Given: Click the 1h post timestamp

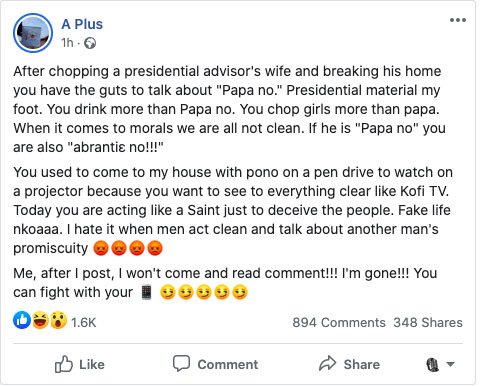Looking at the screenshot, I should (x=67, y=43).
